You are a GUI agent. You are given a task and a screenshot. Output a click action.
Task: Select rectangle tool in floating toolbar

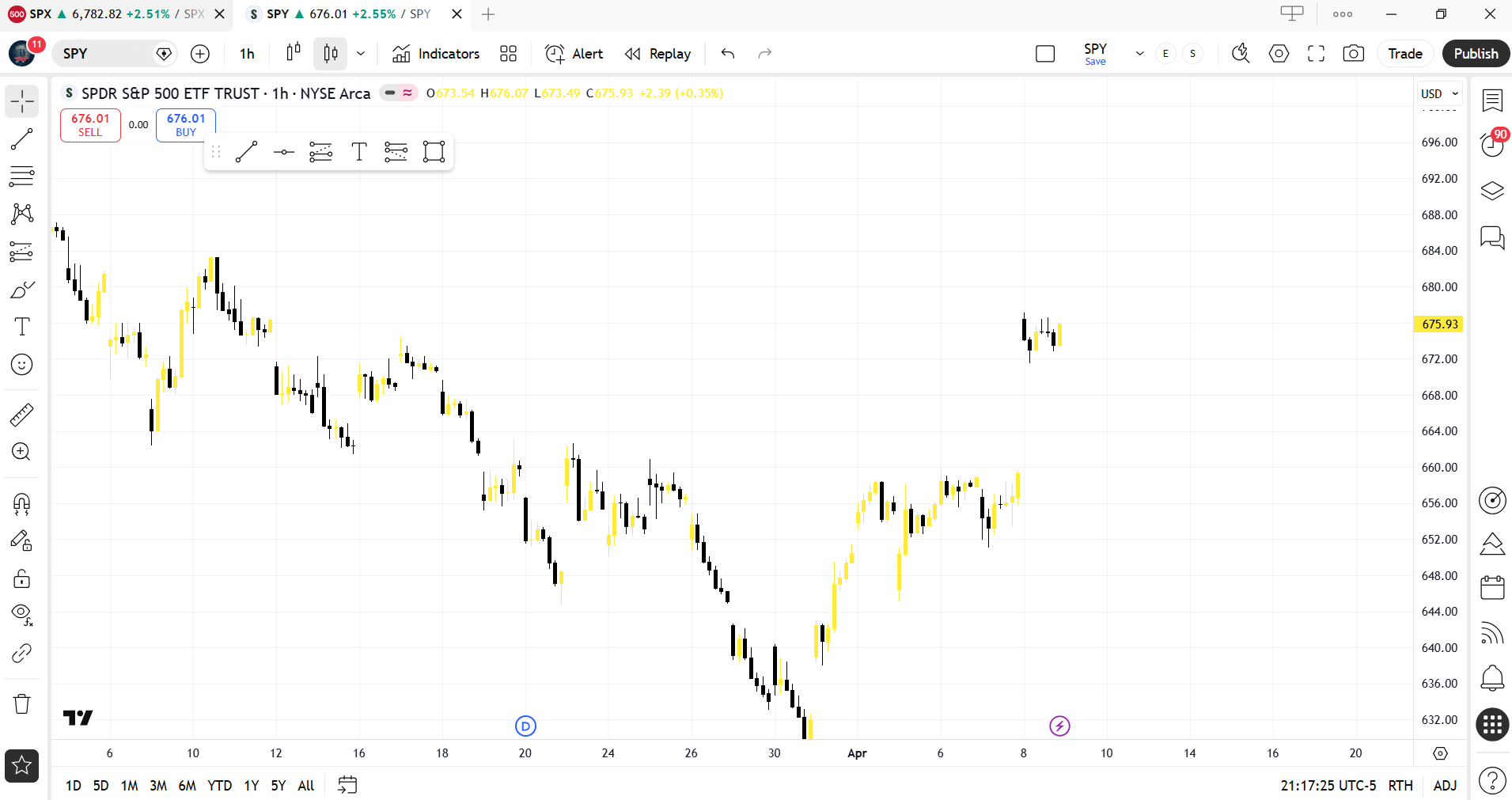tap(434, 152)
